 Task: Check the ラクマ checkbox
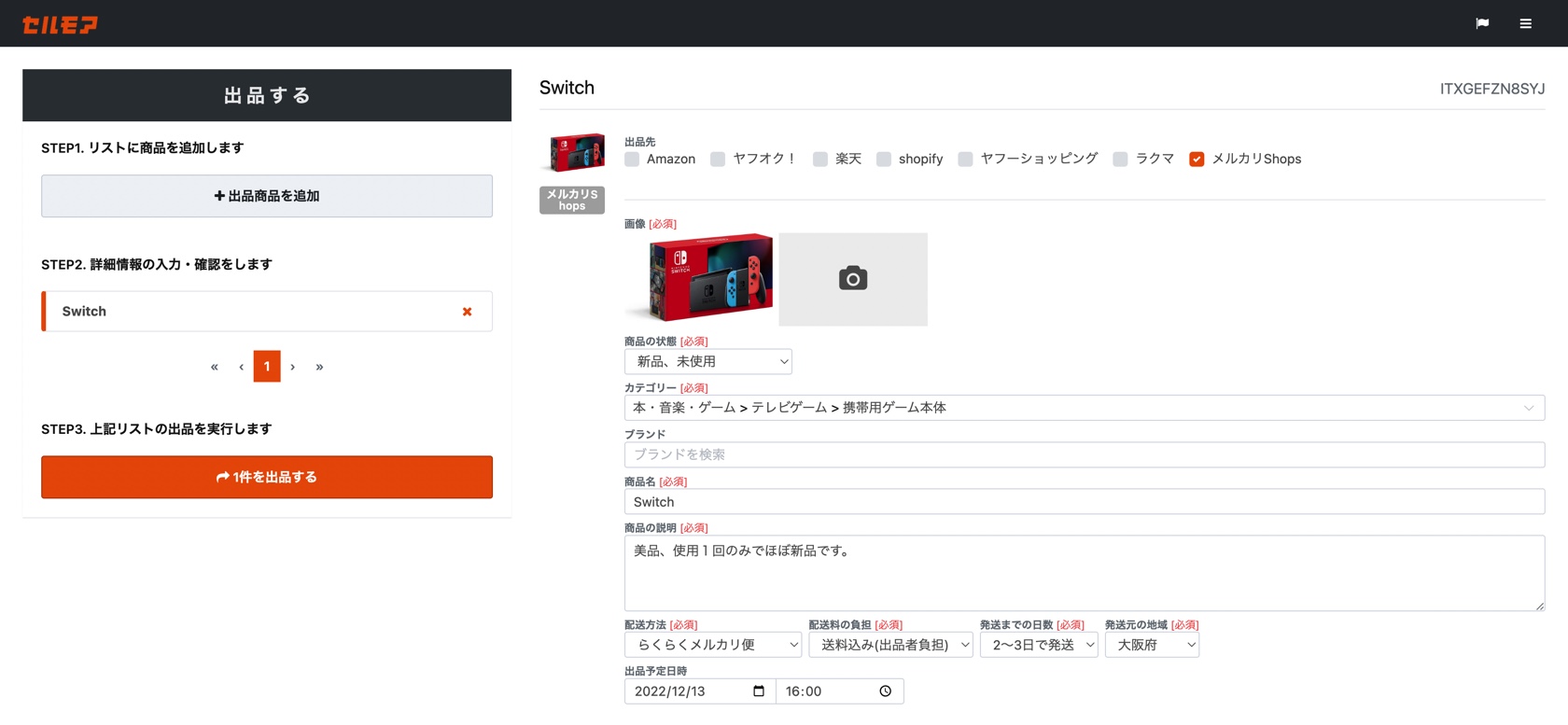point(1120,160)
